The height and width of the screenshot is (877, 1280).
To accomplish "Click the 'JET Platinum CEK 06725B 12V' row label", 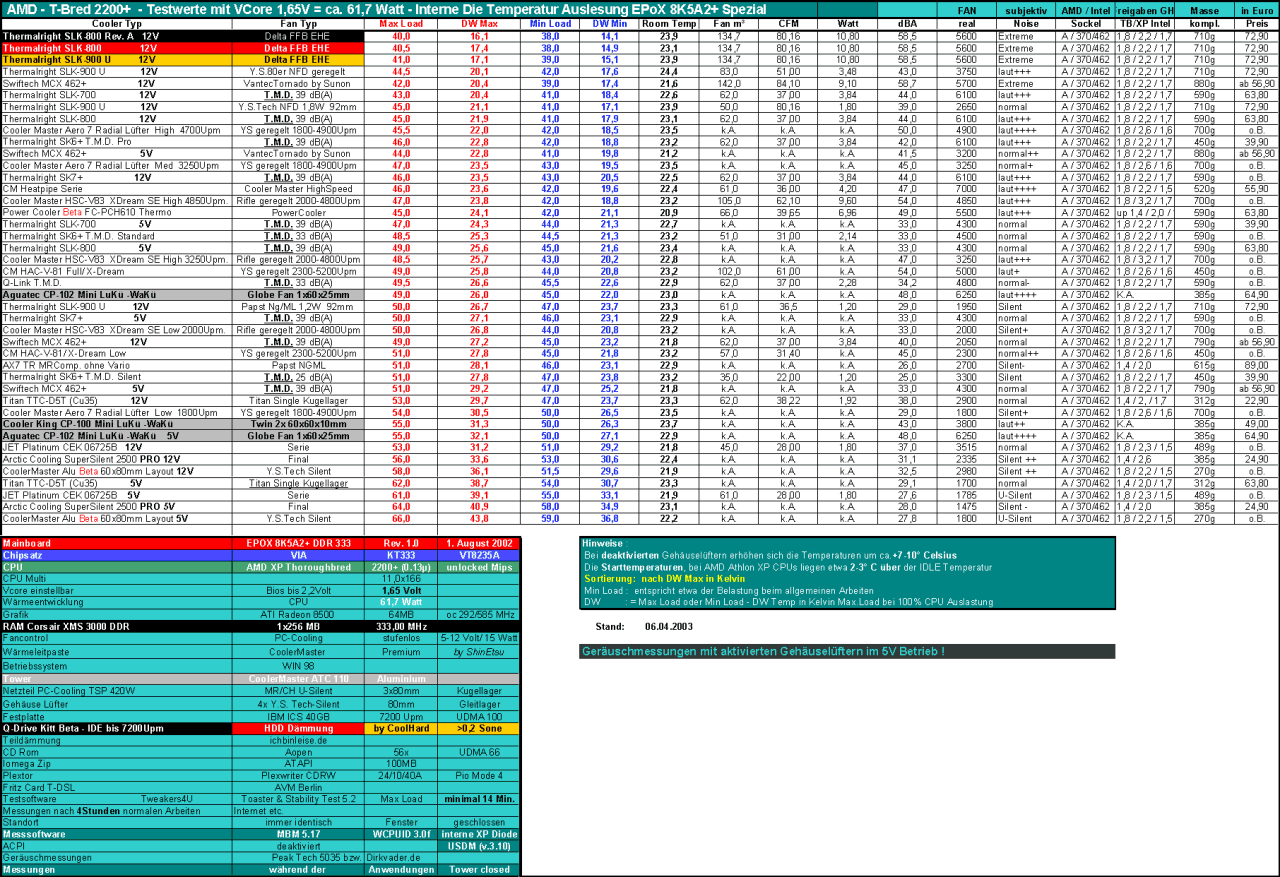I will tap(116, 448).
